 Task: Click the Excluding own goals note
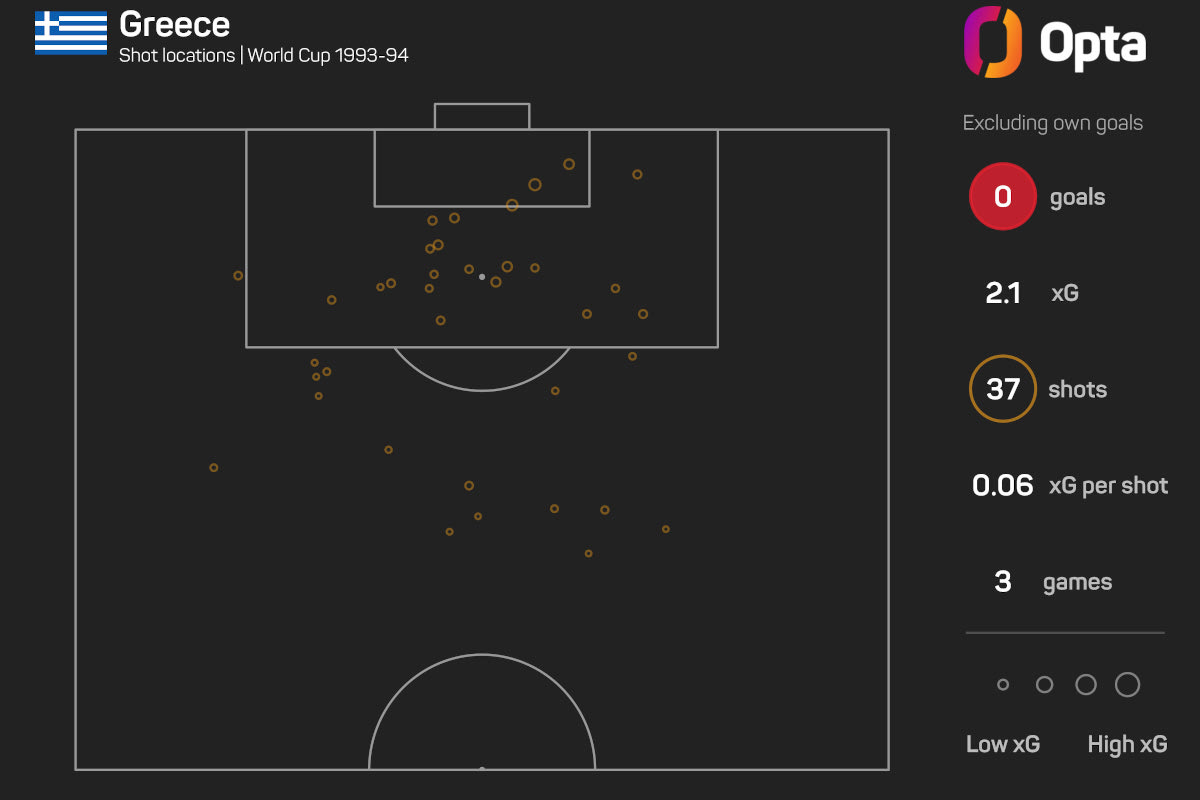(1052, 123)
